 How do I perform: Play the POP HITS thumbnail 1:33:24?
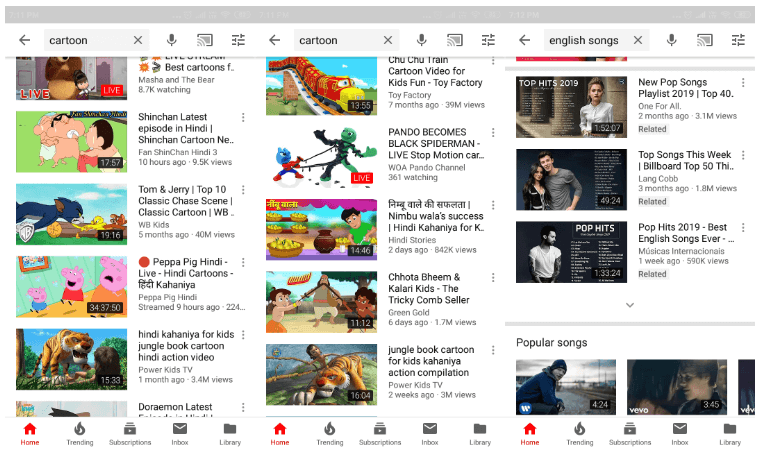[x=571, y=252]
